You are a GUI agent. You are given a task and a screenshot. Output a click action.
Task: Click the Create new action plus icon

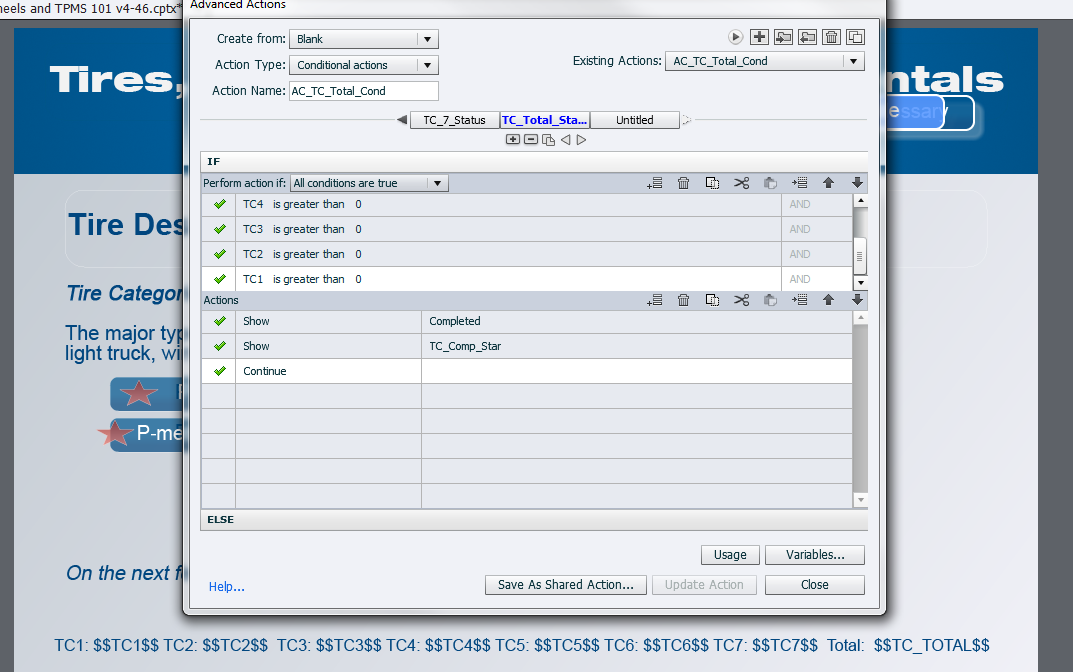click(x=759, y=37)
